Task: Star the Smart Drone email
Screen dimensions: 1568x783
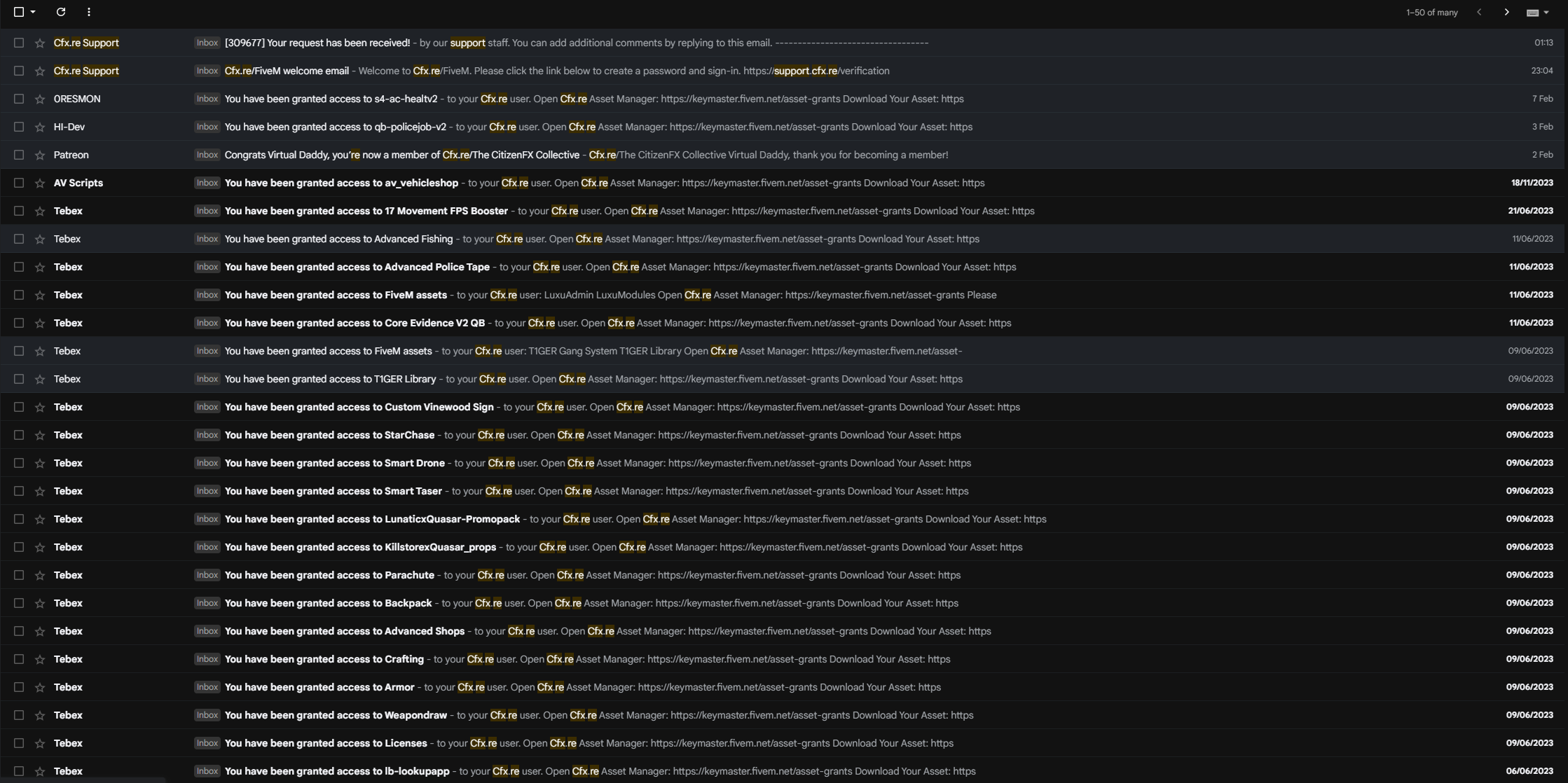Action: coord(40,463)
